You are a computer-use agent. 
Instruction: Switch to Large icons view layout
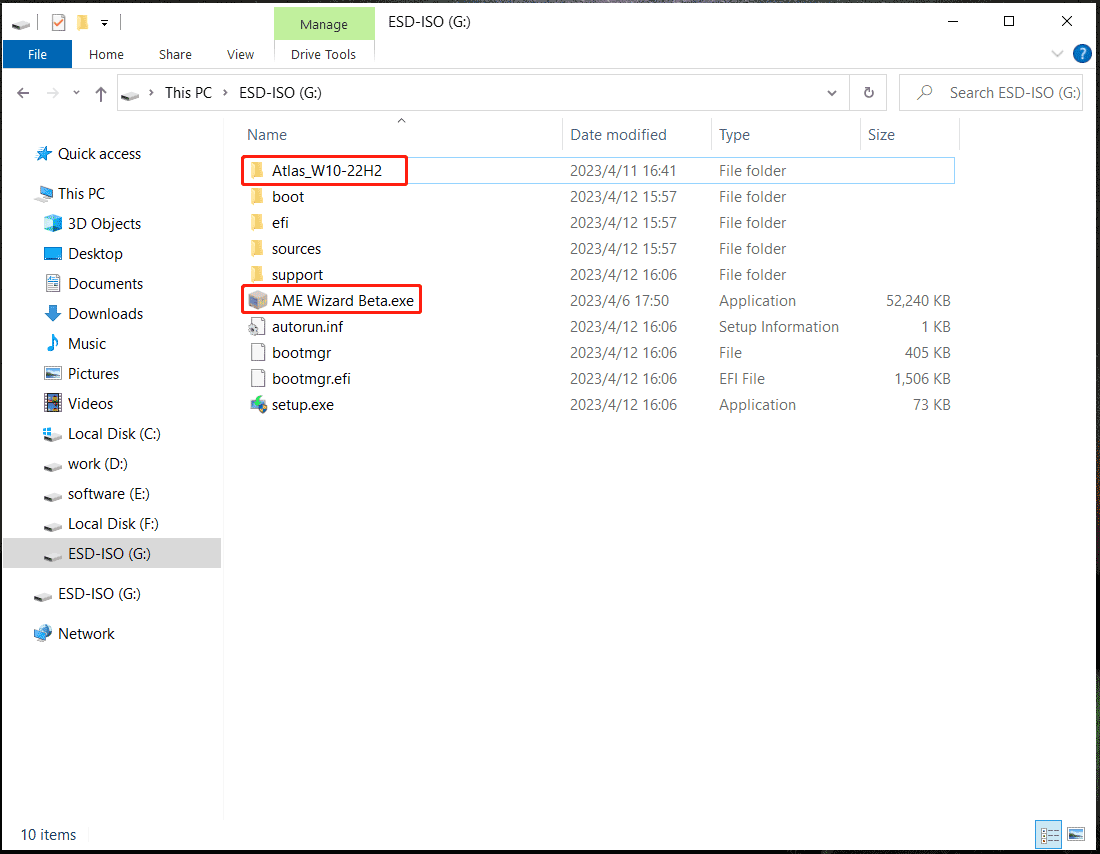(x=1076, y=835)
